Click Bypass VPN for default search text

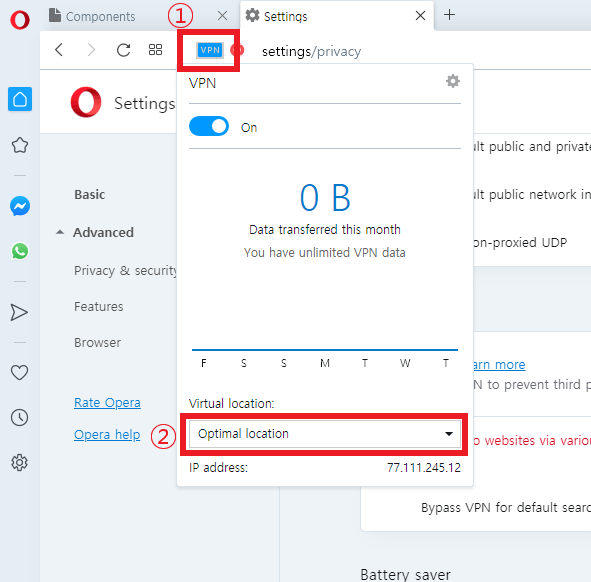pos(506,507)
